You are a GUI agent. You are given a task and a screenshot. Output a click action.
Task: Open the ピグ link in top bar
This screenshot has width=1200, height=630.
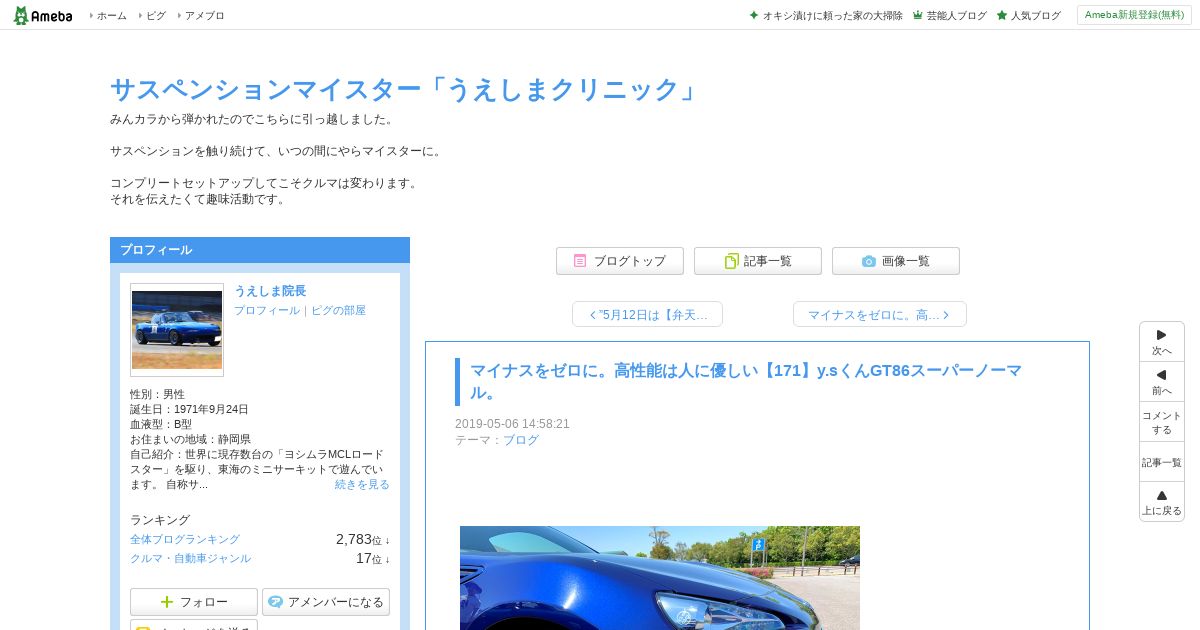(156, 16)
